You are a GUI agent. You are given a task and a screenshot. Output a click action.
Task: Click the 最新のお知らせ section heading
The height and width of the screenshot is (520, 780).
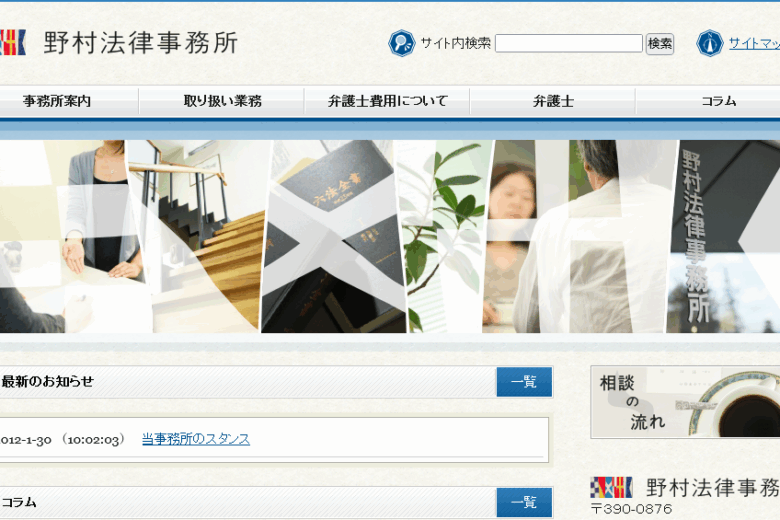click(48, 381)
